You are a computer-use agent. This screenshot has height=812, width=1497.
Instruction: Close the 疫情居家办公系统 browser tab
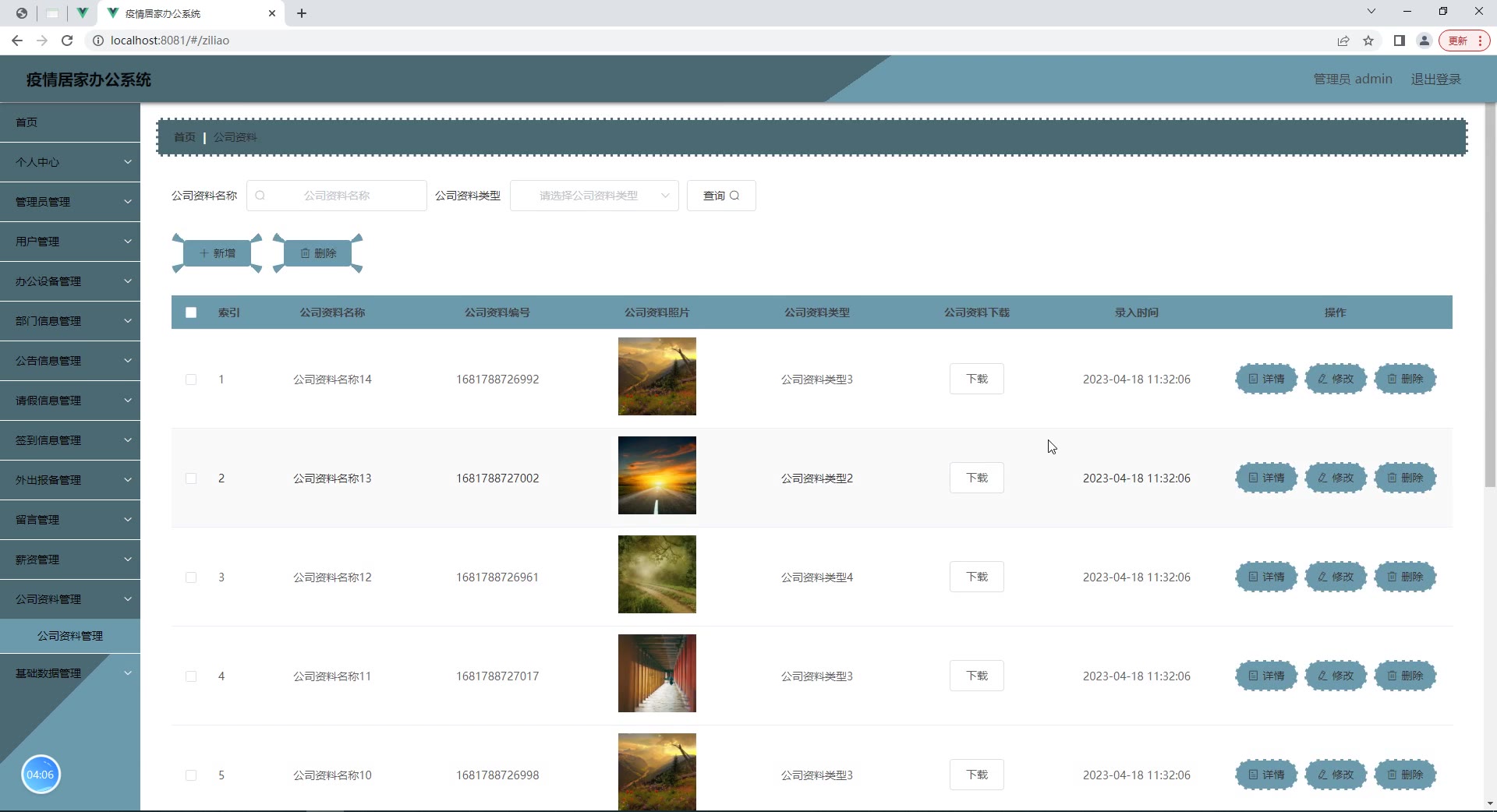click(272, 13)
